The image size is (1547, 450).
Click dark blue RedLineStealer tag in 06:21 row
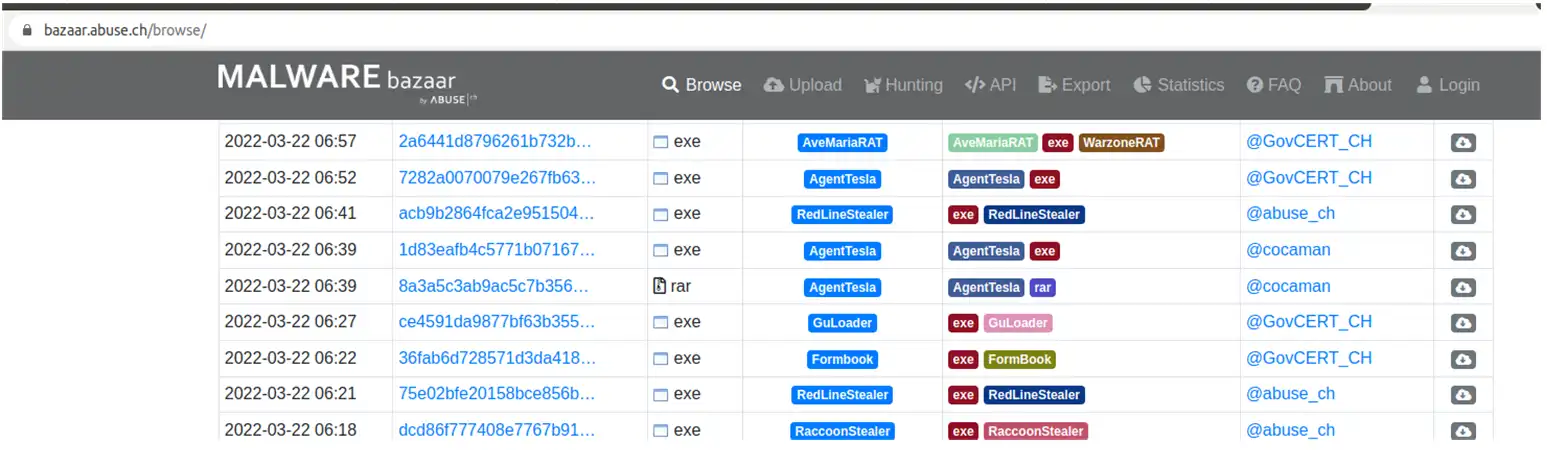[1034, 395]
